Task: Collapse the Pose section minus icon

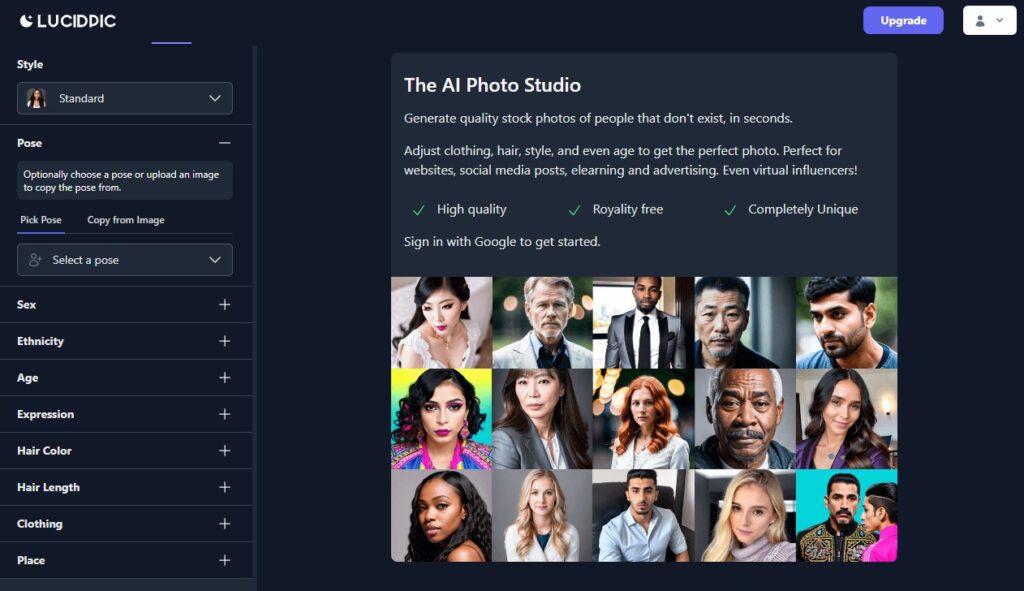Action: [225, 143]
